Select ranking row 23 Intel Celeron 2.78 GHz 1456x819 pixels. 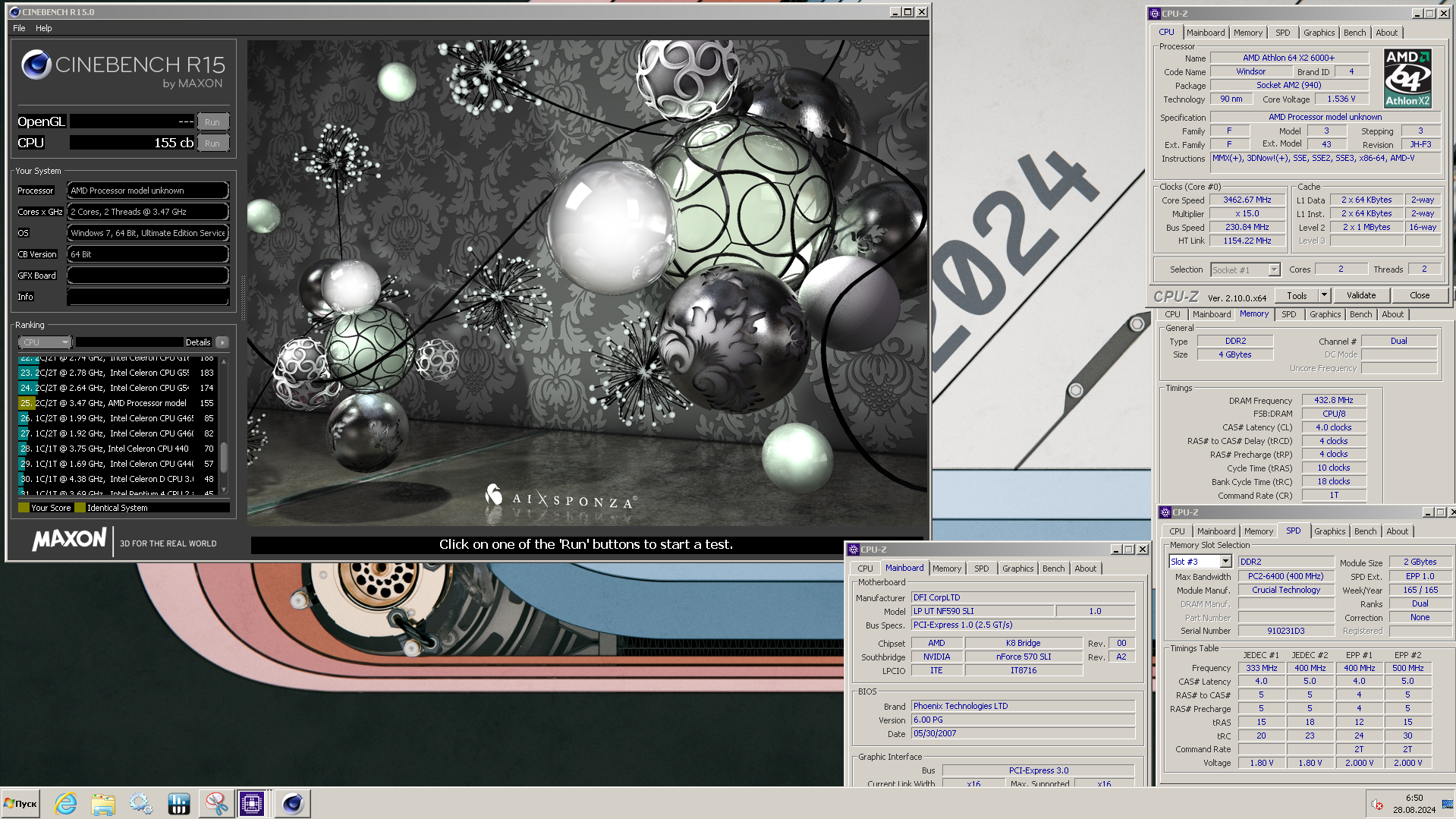[x=118, y=373]
